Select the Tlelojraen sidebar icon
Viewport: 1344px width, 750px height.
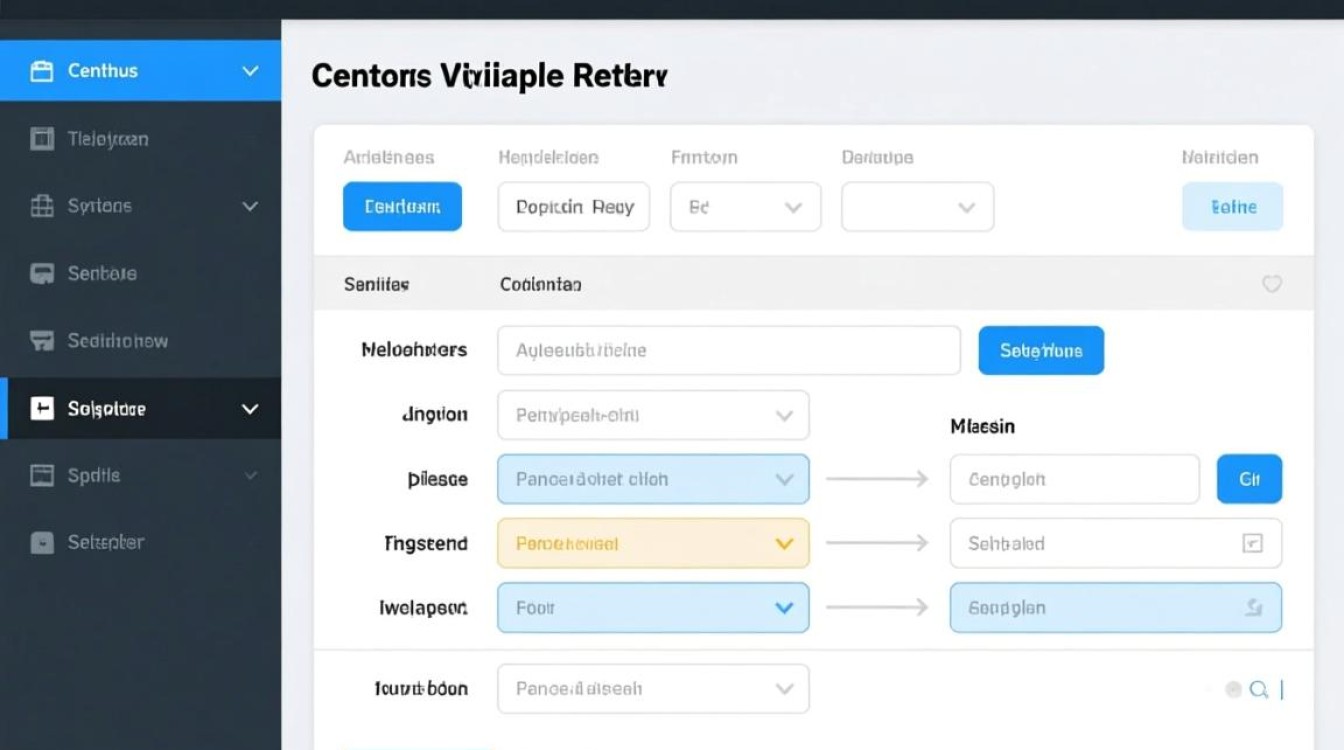[41, 139]
